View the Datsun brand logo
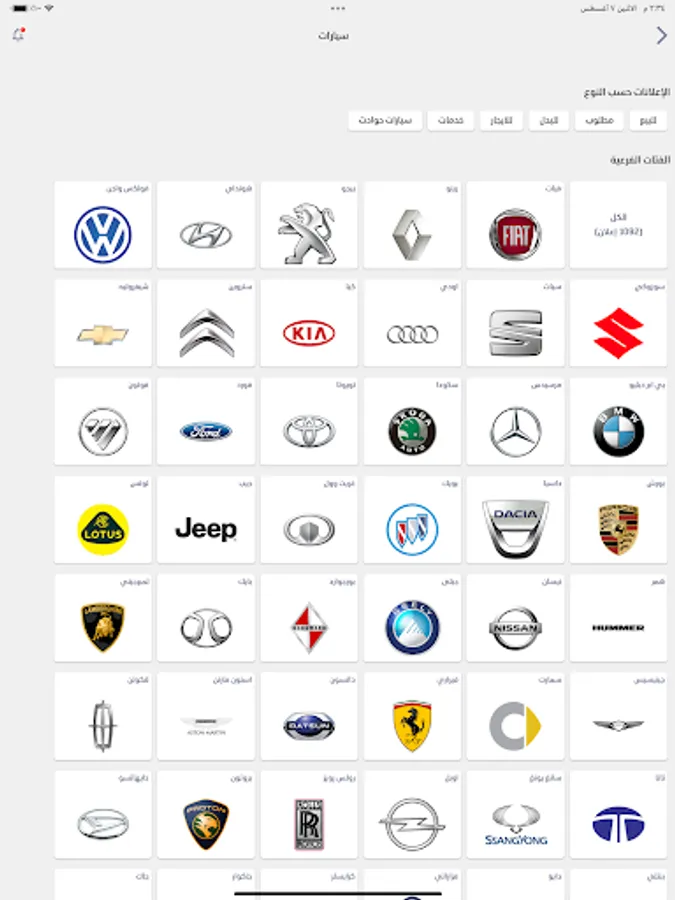 [x=309, y=727]
